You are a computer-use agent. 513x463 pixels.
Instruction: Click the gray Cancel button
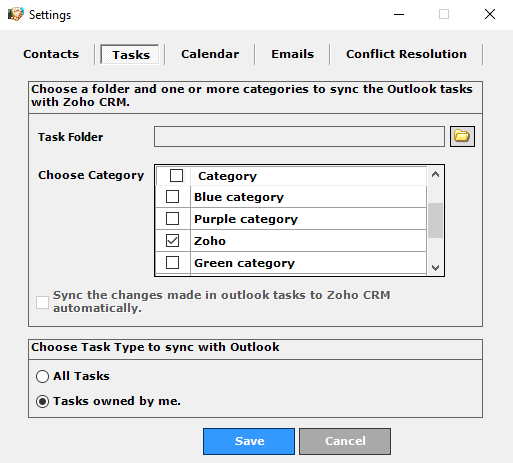tap(345, 441)
